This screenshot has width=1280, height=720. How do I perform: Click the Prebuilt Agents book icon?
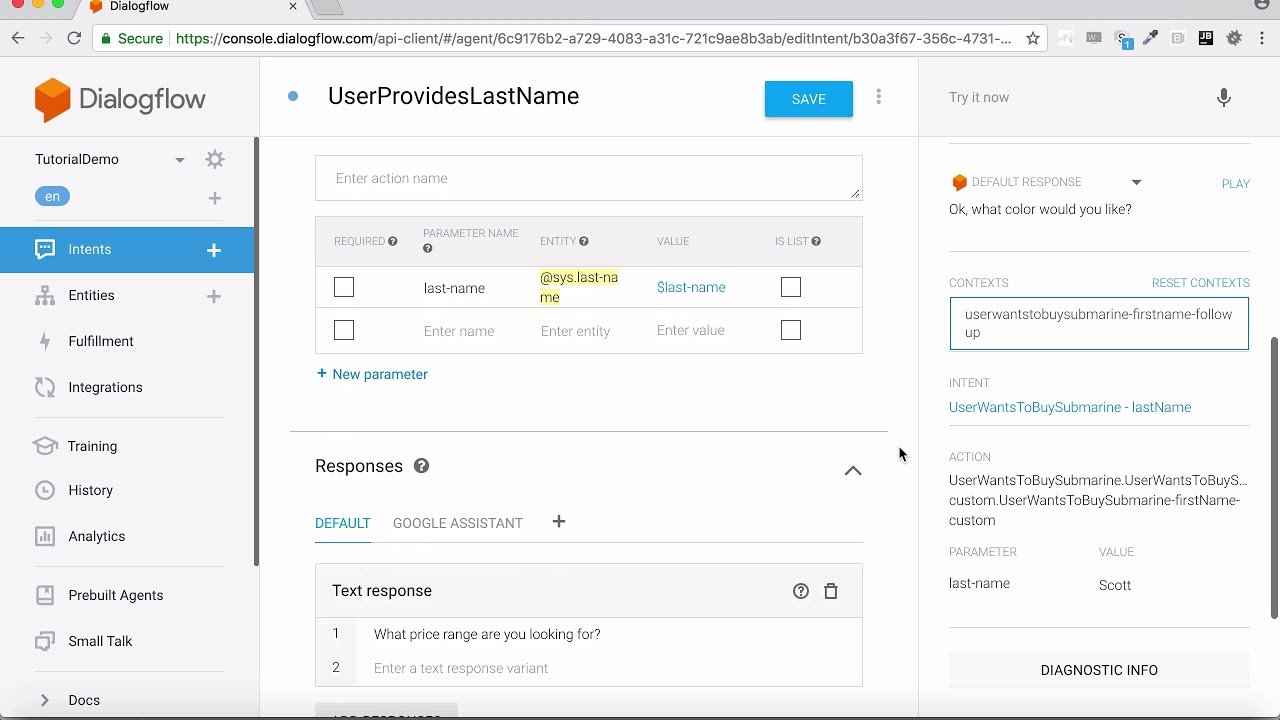point(44,595)
